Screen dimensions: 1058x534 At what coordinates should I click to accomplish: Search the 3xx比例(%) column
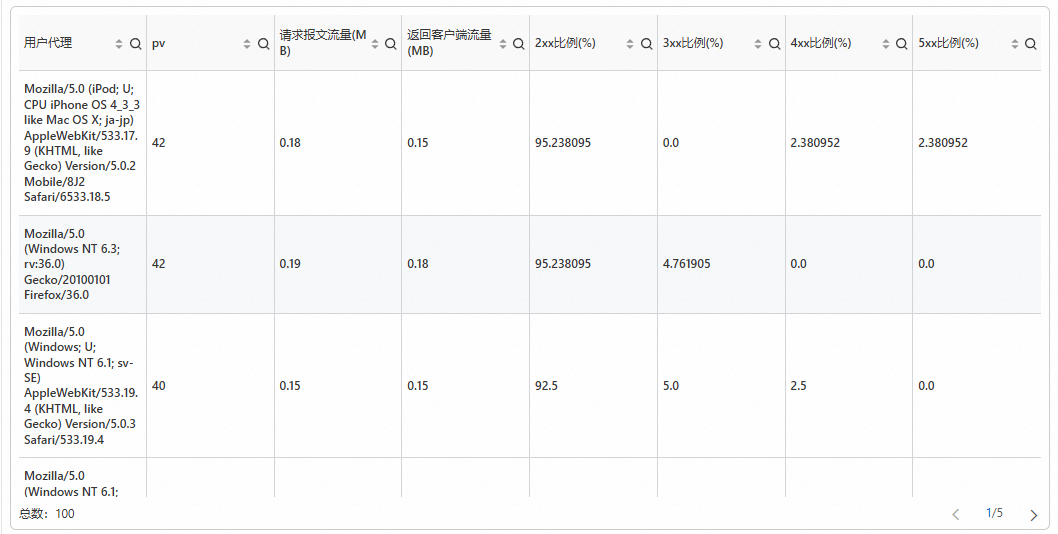point(775,44)
